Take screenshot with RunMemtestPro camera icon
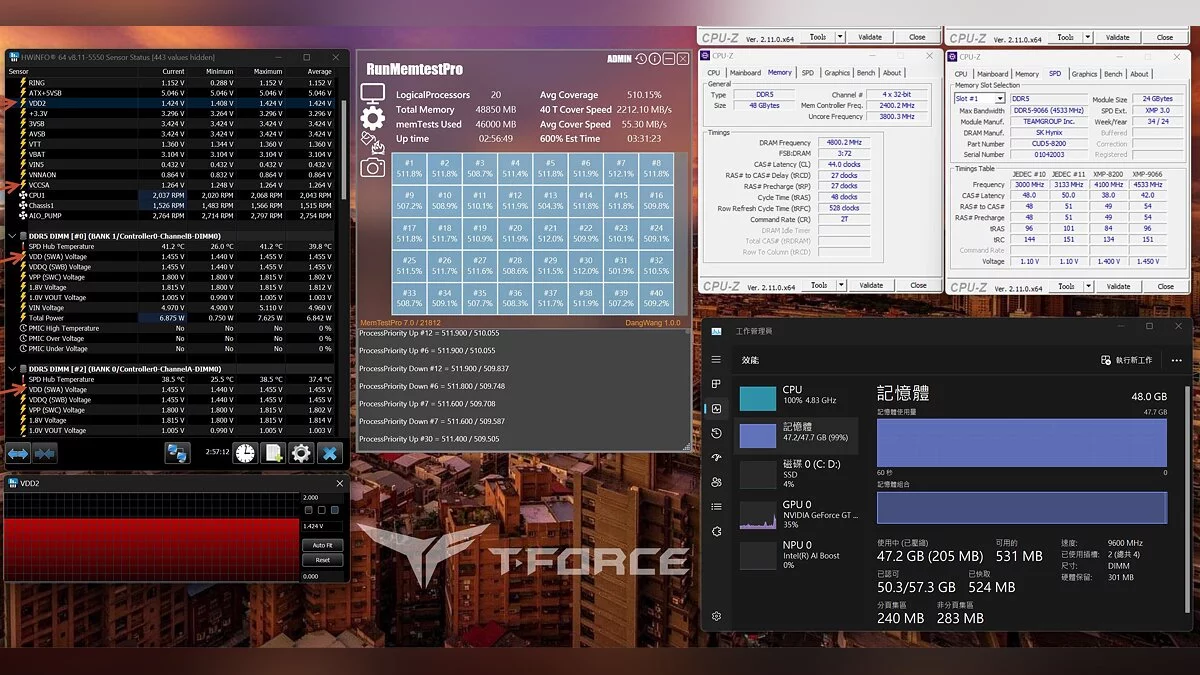 373,167
